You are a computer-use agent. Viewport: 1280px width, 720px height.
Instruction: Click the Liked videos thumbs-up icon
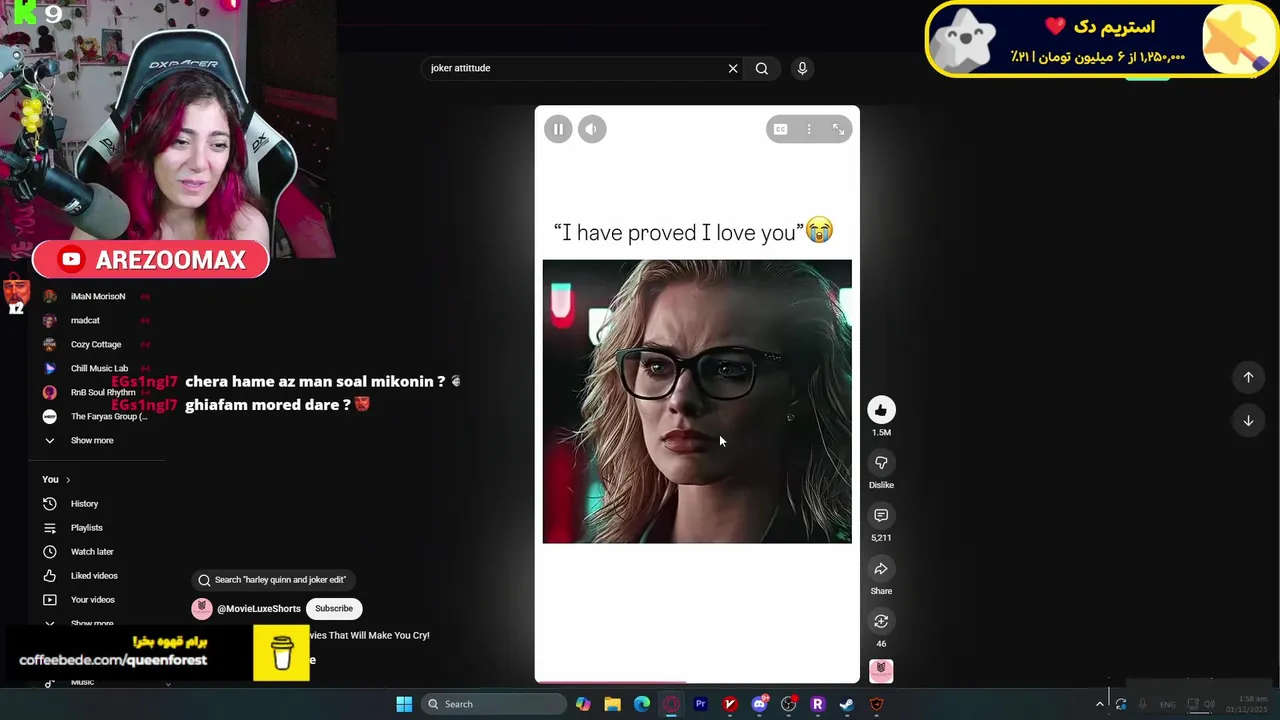pyautogui.click(x=50, y=576)
